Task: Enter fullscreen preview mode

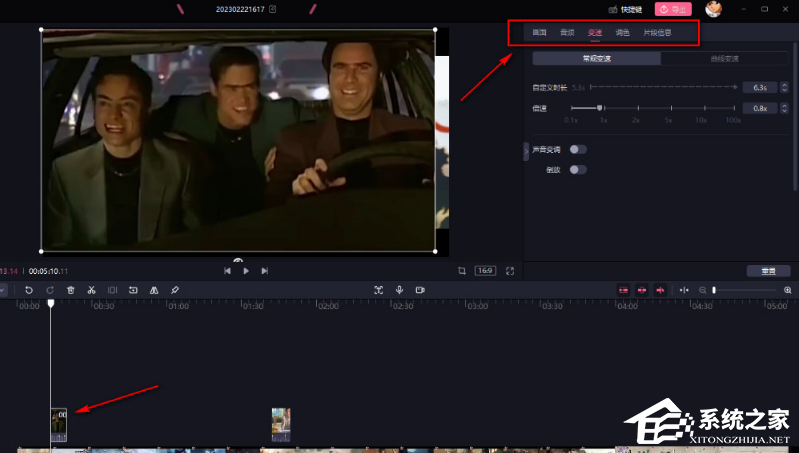Action: tap(510, 271)
